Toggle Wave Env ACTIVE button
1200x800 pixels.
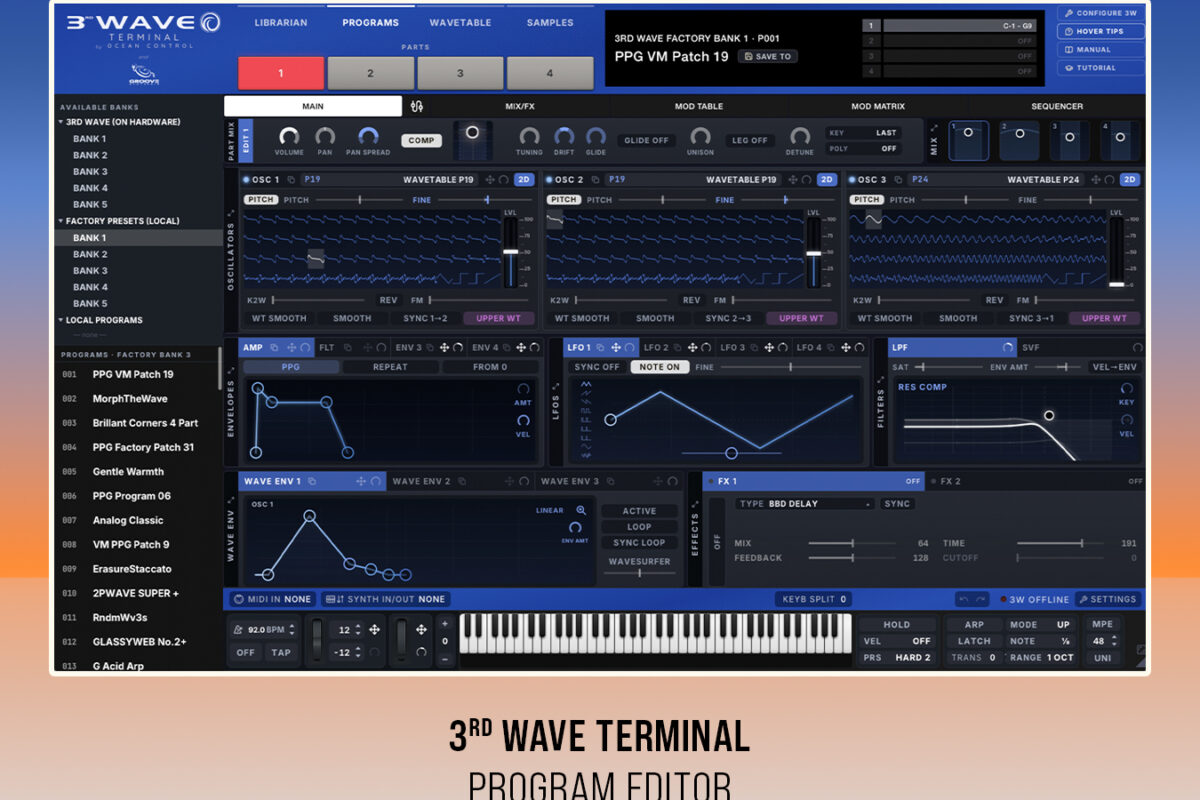pos(639,511)
